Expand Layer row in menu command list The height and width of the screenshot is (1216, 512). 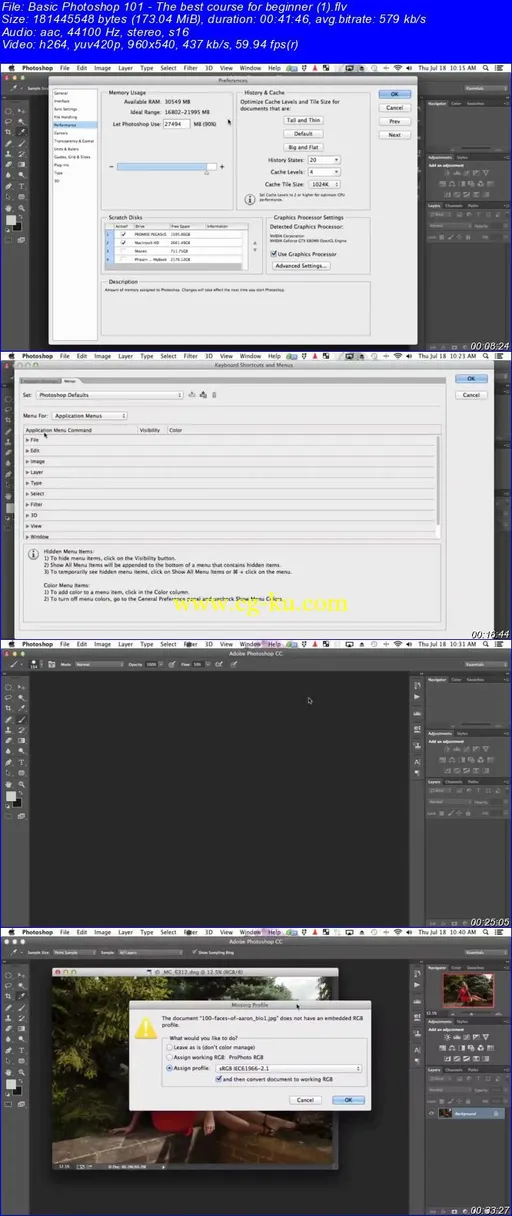(27, 472)
